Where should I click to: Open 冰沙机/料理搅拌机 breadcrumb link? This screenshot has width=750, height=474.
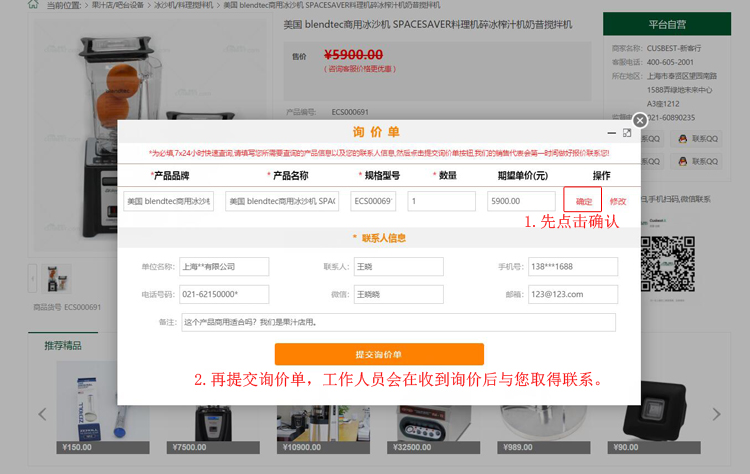[x=184, y=5]
